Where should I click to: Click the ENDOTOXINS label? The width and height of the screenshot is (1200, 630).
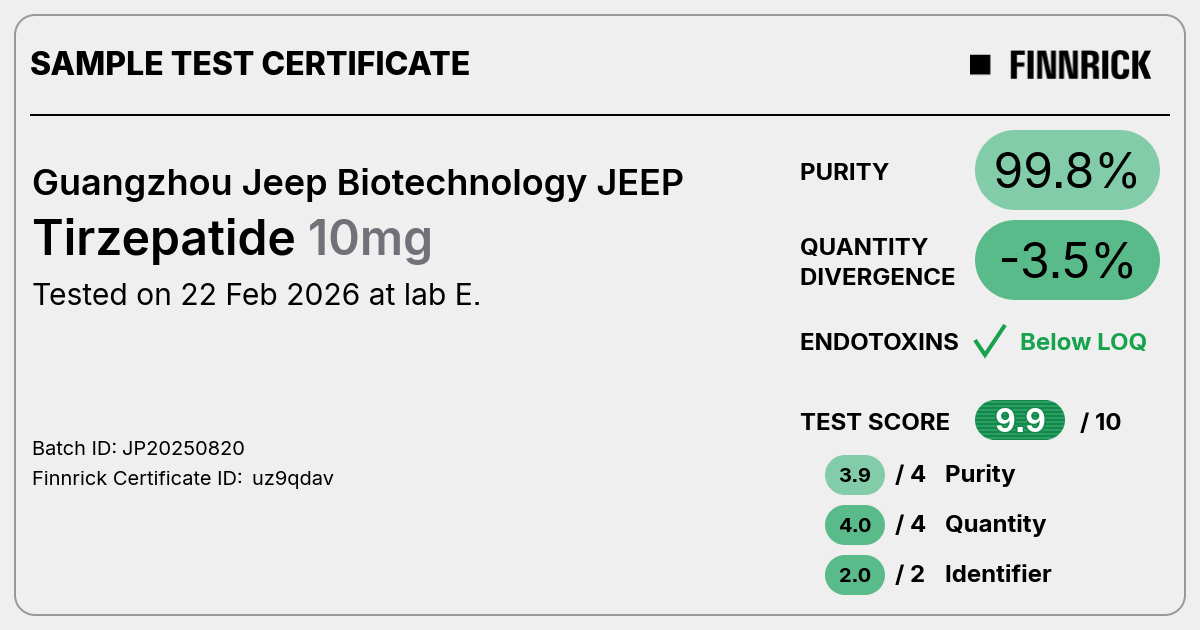[880, 342]
